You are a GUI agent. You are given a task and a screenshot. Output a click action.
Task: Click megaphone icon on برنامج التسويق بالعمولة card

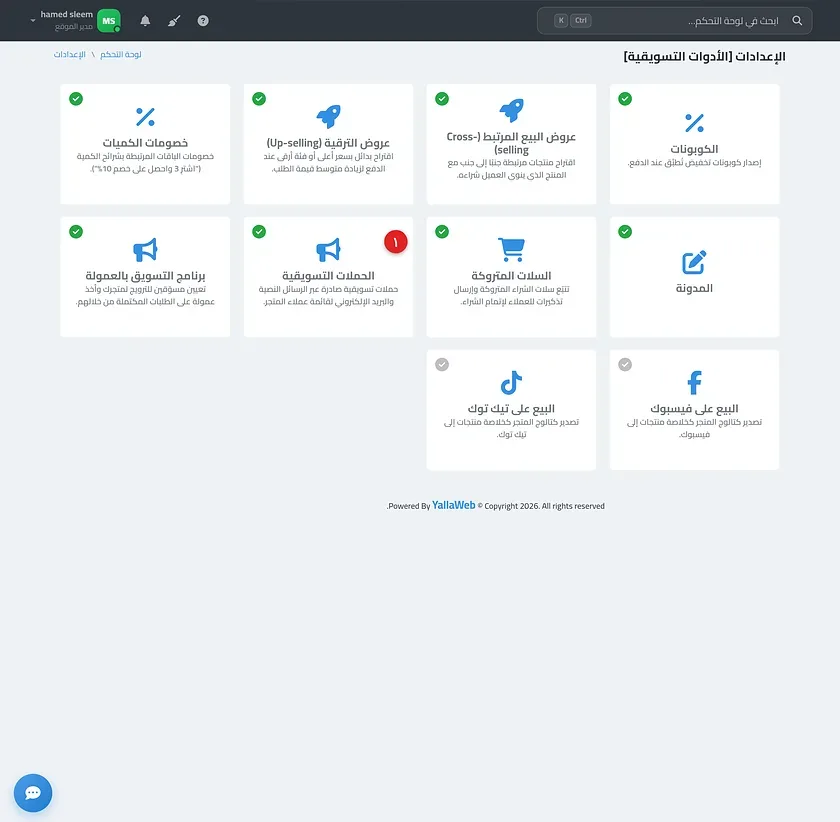pyautogui.click(x=145, y=250)
